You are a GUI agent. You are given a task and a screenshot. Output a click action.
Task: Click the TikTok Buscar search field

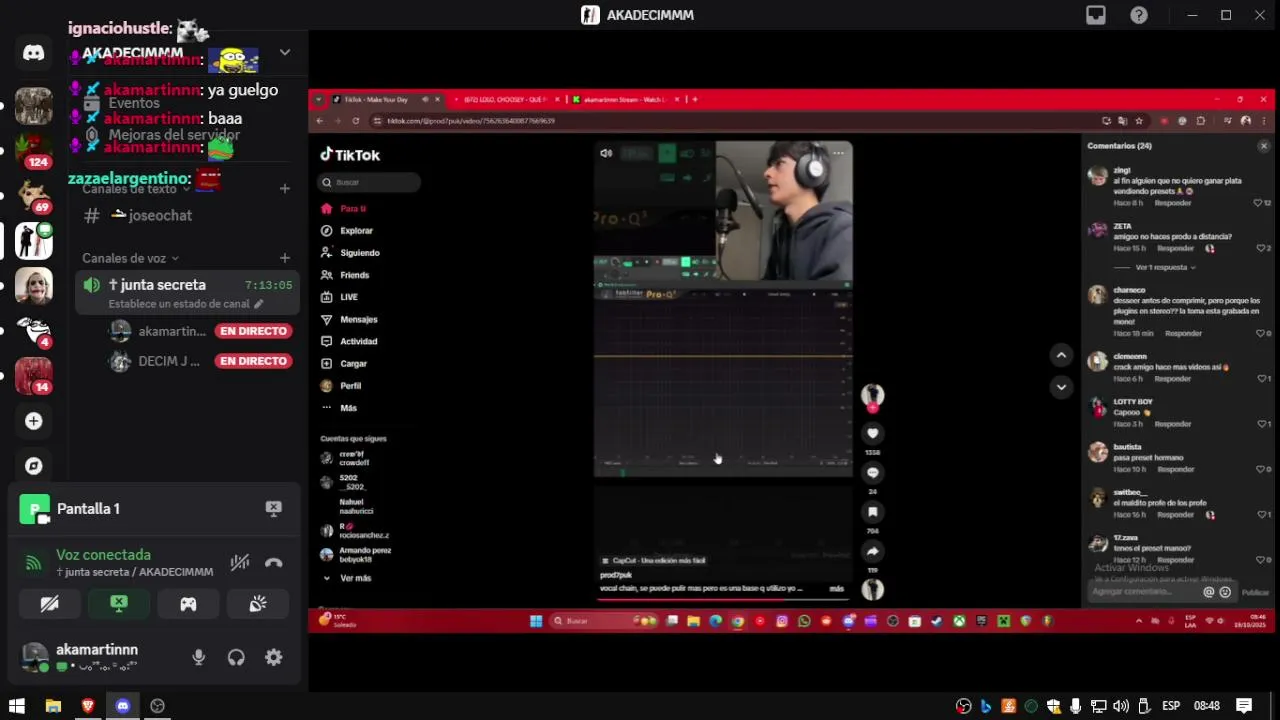point(369,182)
